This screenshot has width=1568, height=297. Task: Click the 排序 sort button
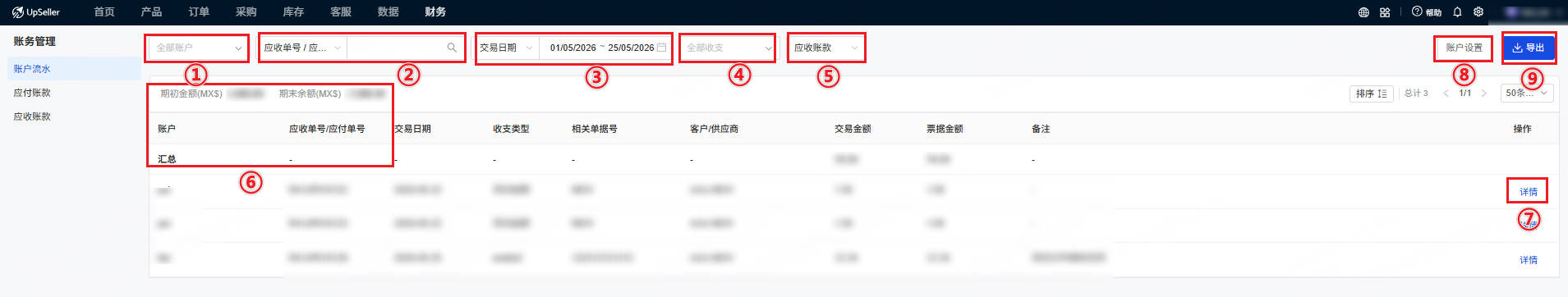point(1372,94)
